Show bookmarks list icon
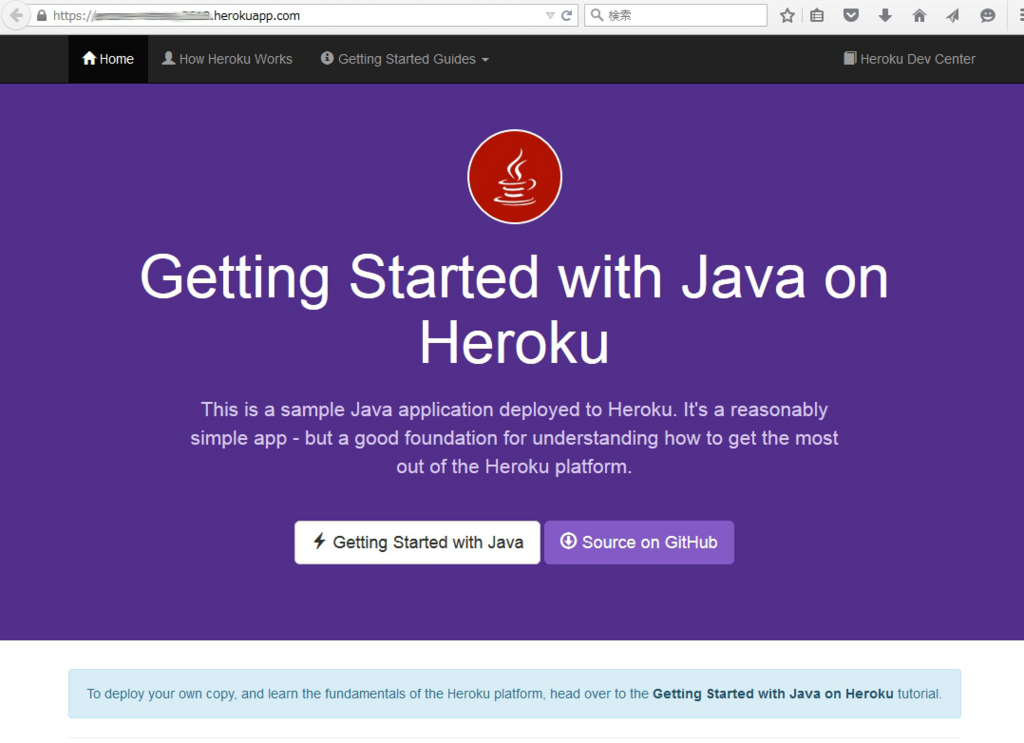 tap(817, 16)
